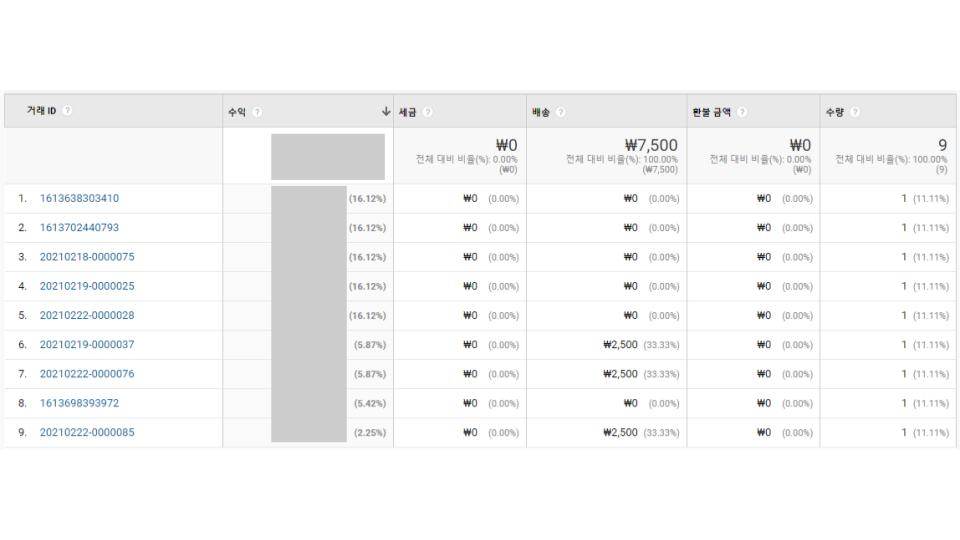This screenshot has width=960, height=540.
Task: Toggle sort arrow in 수익 column header
Action: click(386, 111)
